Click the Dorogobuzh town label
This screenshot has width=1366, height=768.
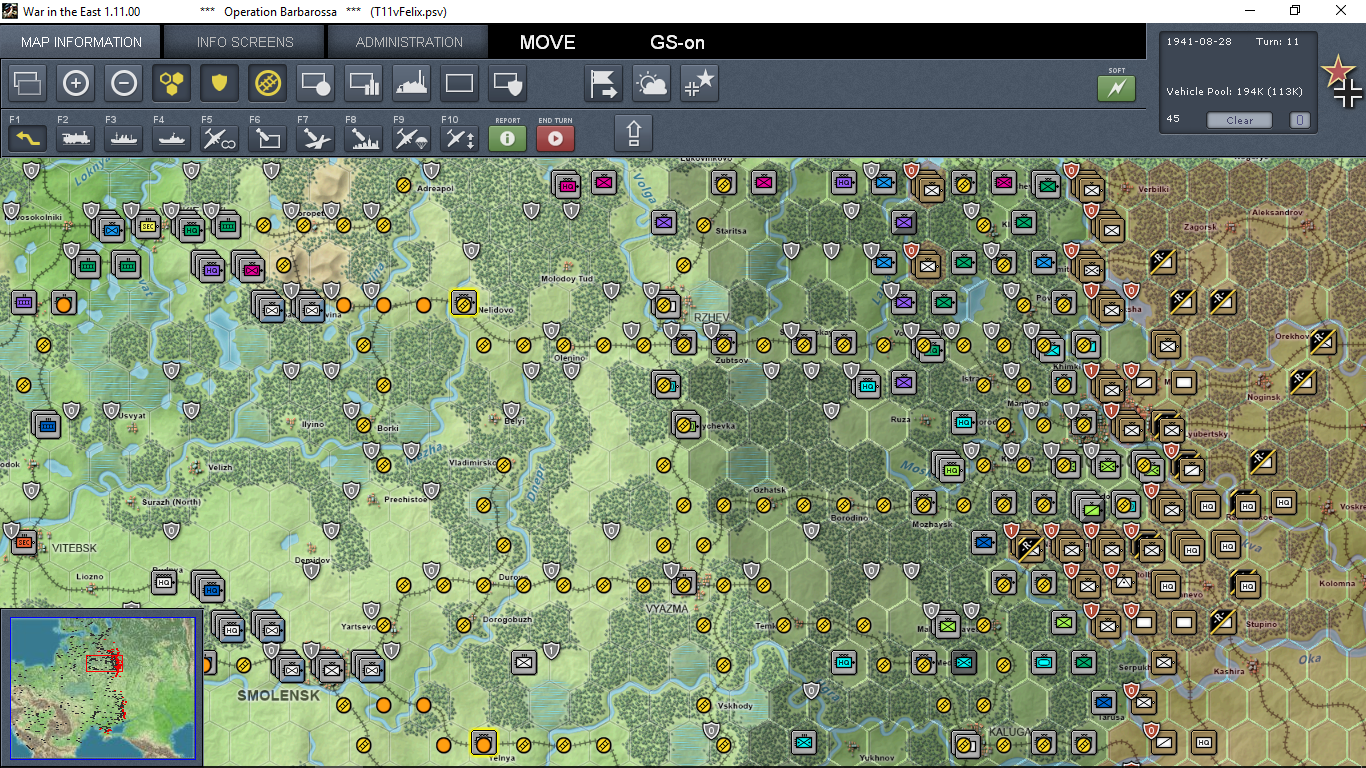click(x=508, y=620)
